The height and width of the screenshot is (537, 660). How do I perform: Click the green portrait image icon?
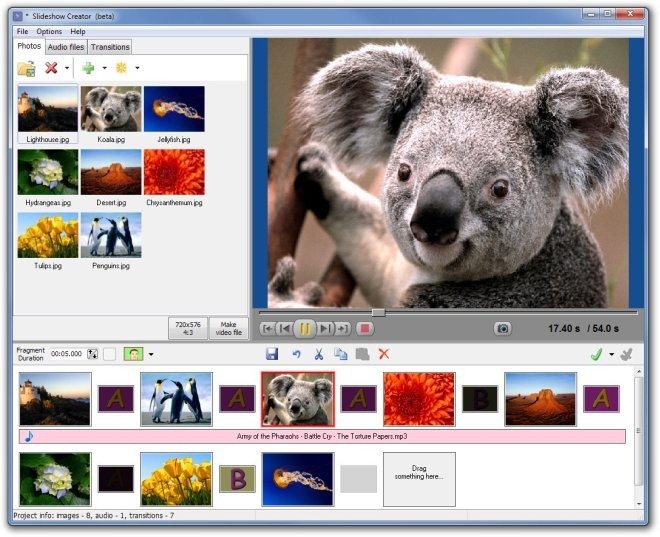click(x=133, y=354)
